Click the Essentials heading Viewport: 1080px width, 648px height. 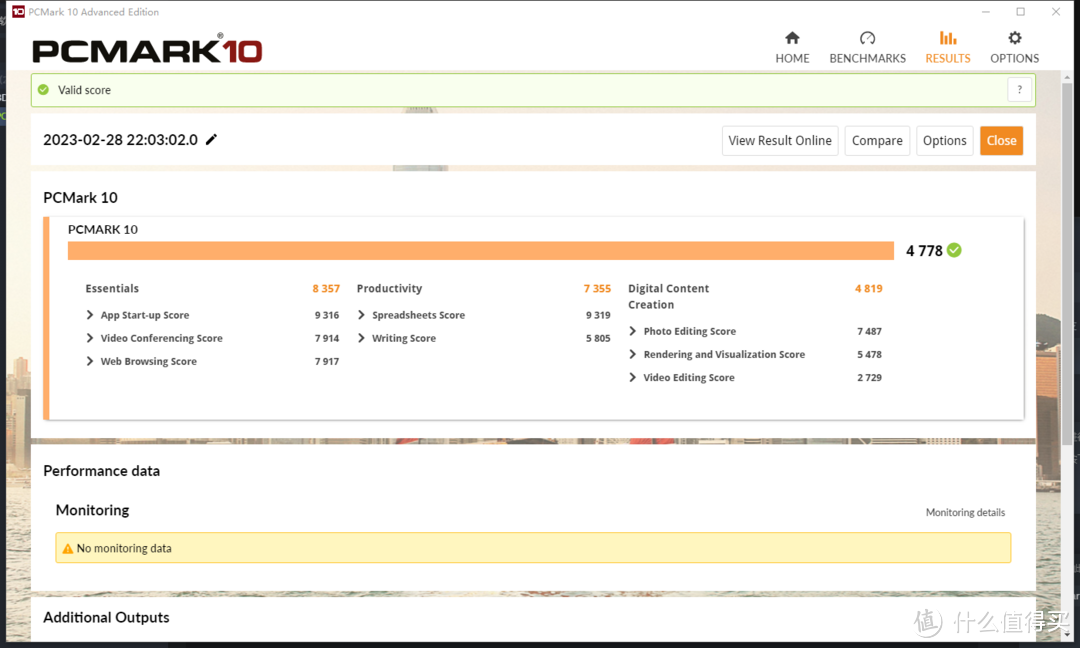click(x=112, y=289)
